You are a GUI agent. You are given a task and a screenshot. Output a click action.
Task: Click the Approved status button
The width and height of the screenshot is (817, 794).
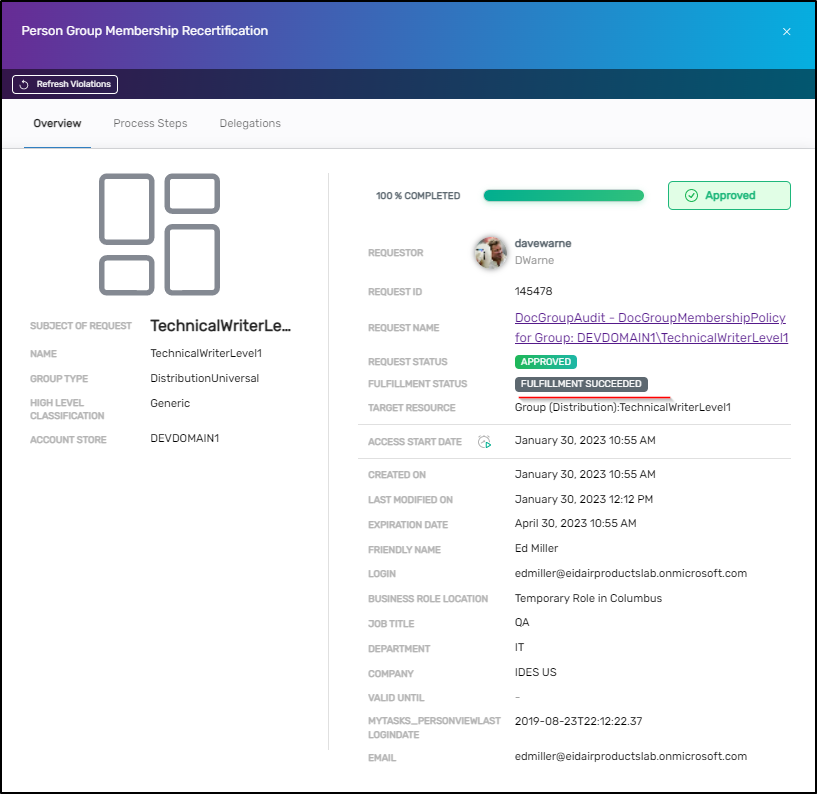[x=729, y=195]
